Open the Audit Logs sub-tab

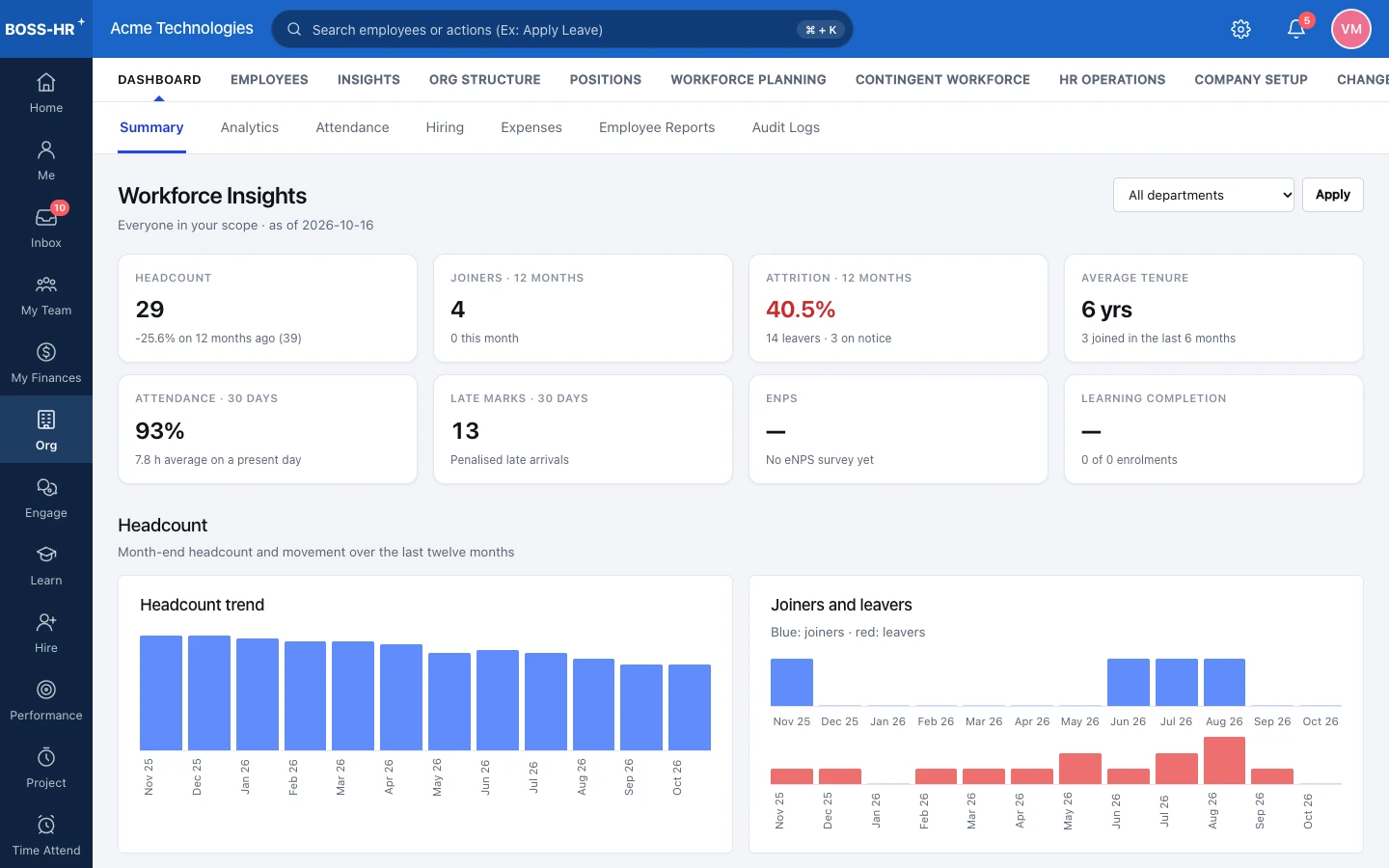(785, 127)
